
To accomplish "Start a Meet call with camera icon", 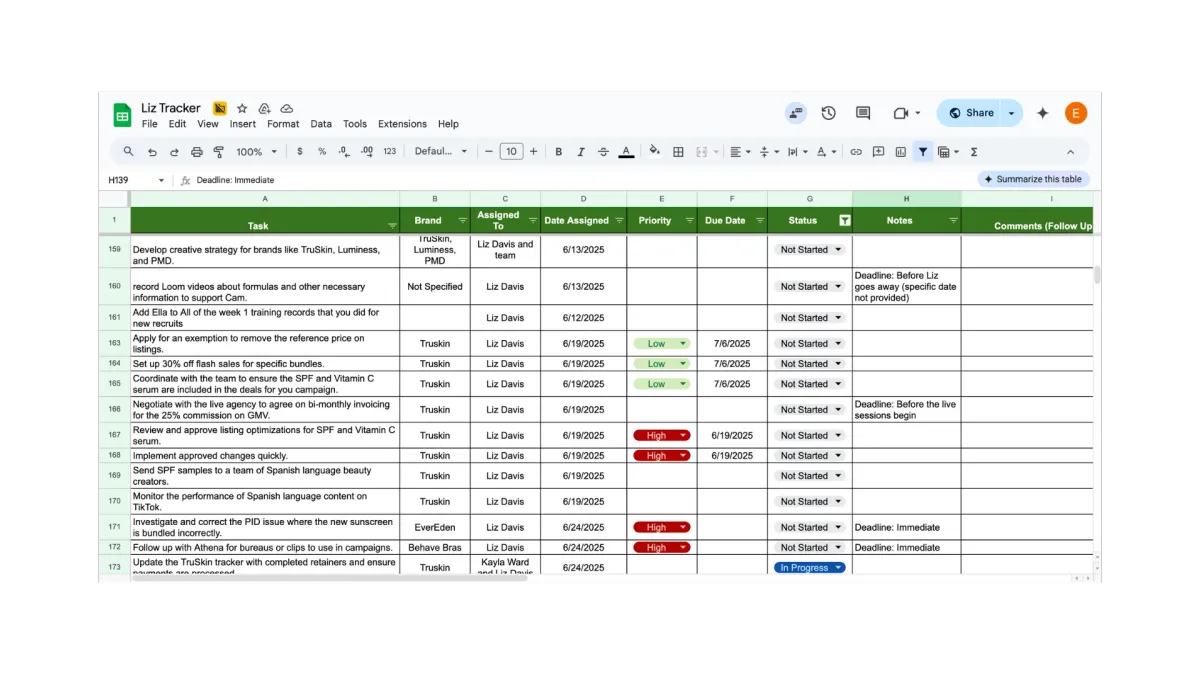I will (x=901, y=113).
